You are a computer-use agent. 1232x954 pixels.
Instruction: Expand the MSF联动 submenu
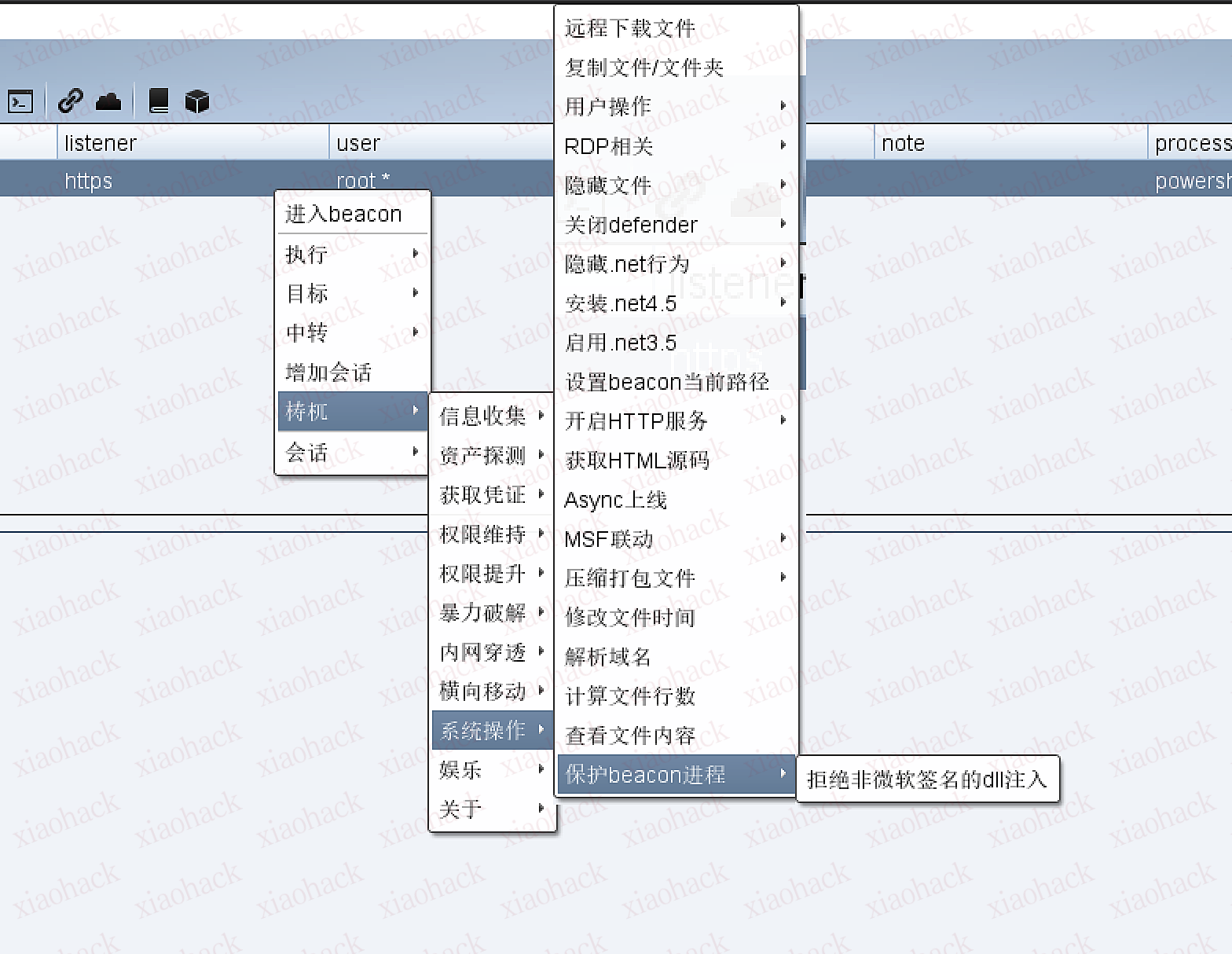(x=676, y=538)
